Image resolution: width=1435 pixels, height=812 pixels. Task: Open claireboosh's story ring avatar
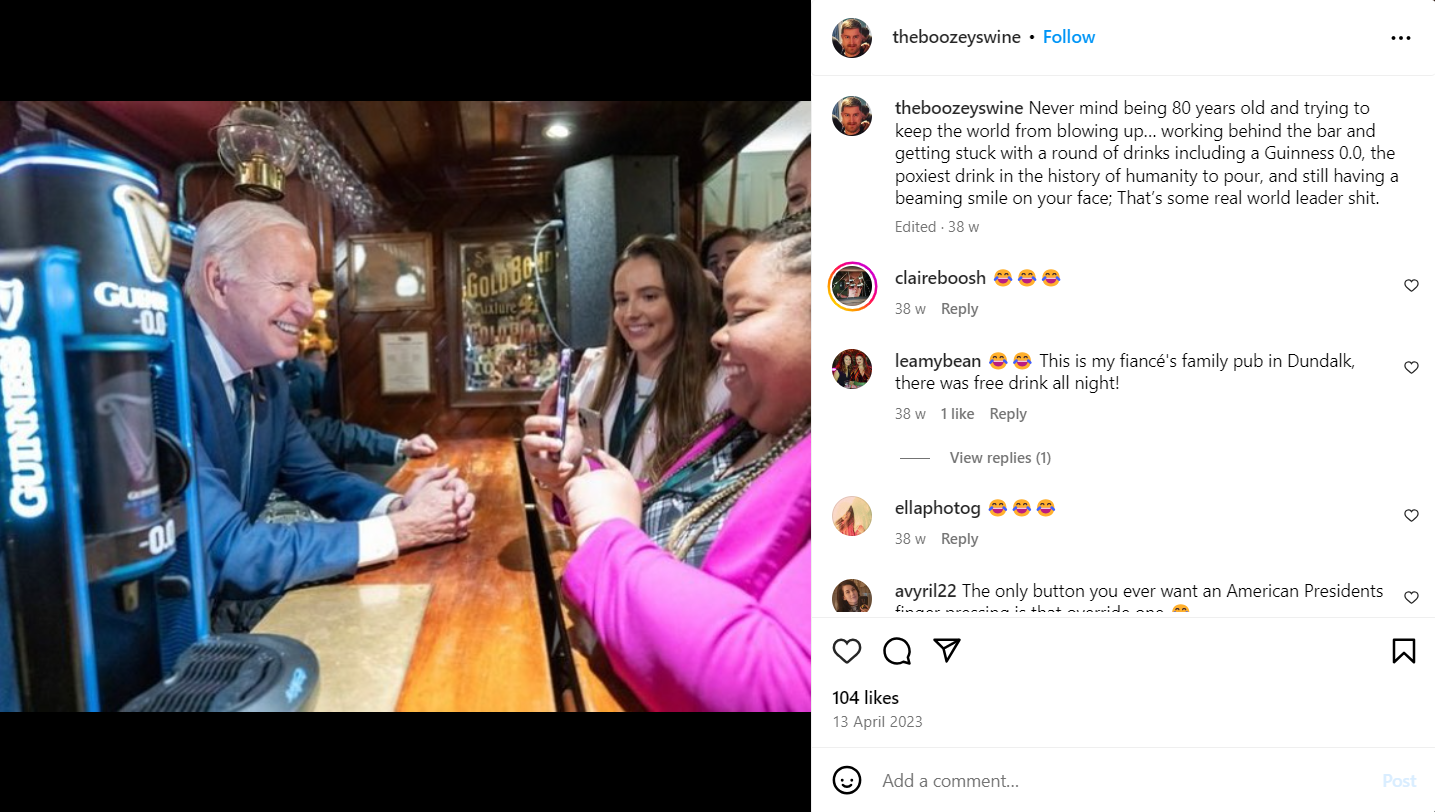coord(852,287)
